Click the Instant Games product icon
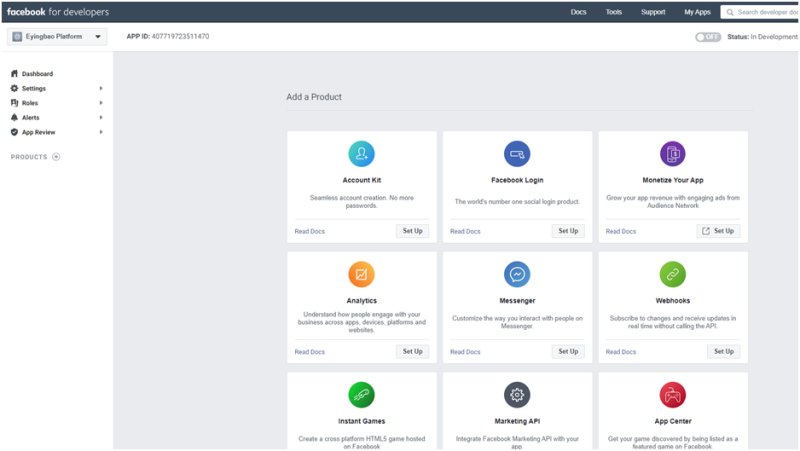Image resolution: width=800 pixels, height=451 pixels. point(361,394)
